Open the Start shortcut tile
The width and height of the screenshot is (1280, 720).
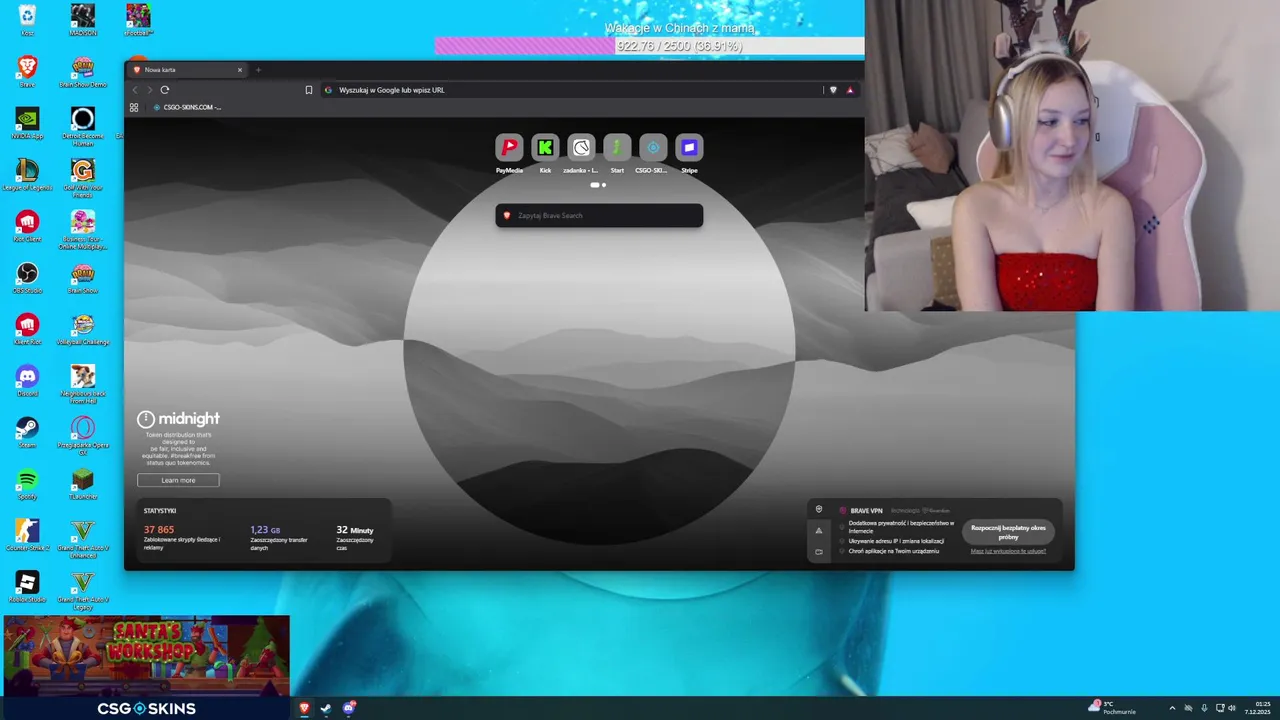(x=617, y=148)
